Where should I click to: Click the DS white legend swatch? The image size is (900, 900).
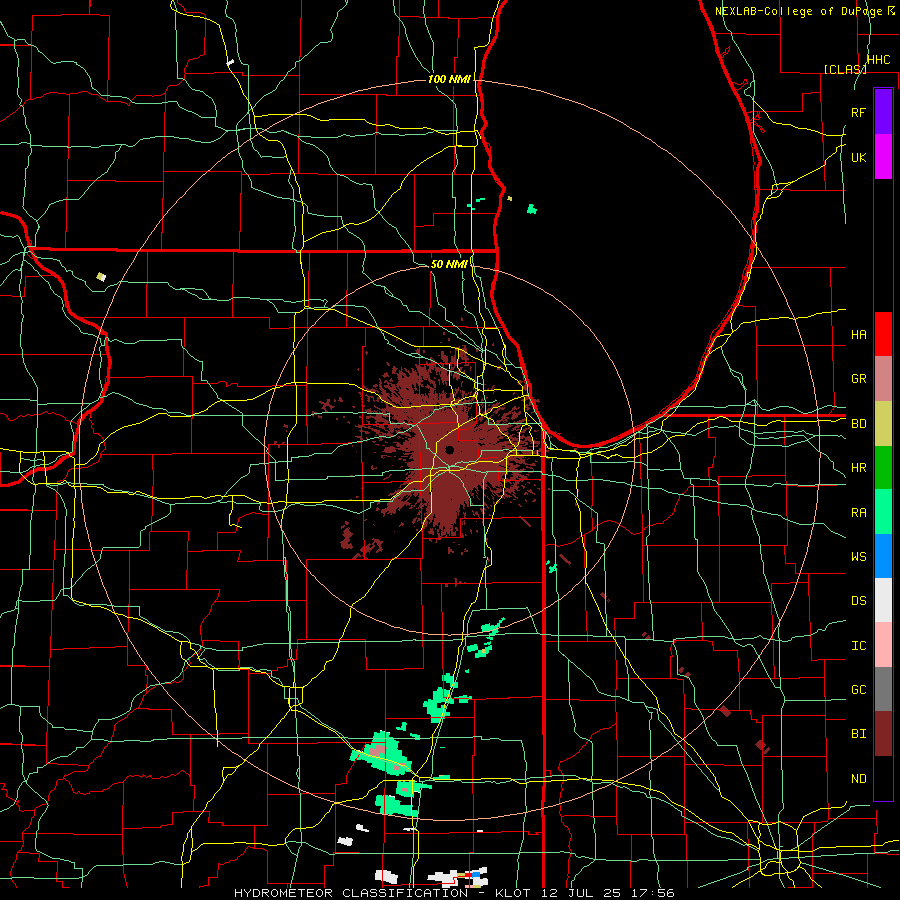pos(883,600)
